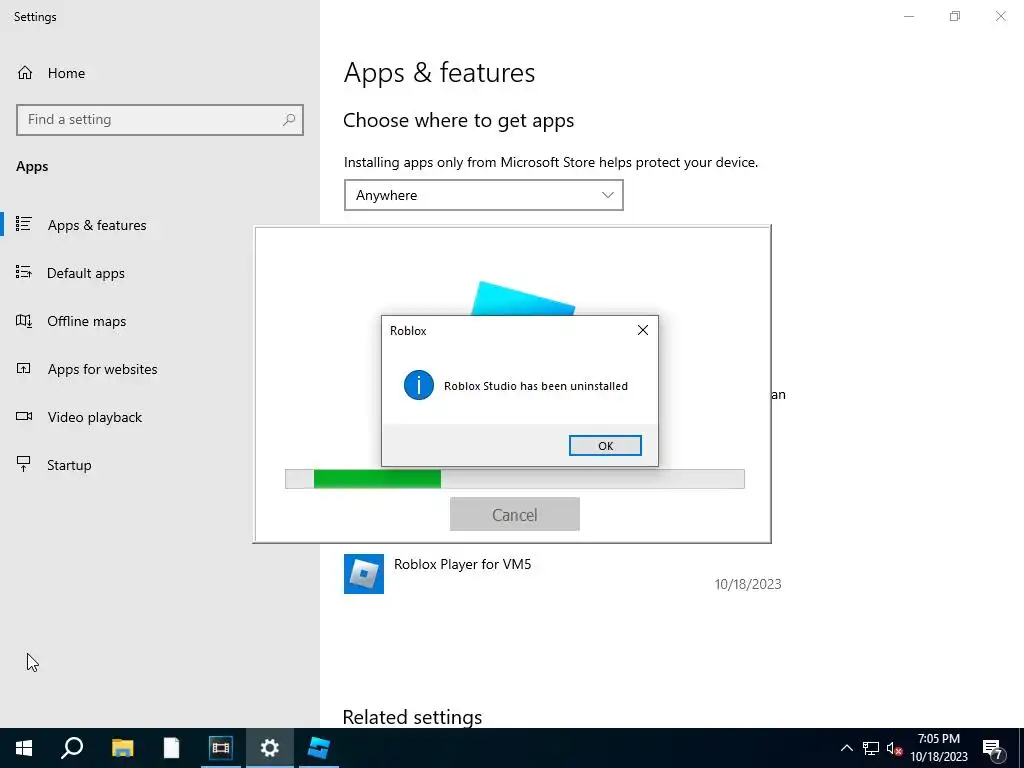The image size is (1024, 768).
Task: Open File Explorer from the taskbar
Action: [123, 748]
